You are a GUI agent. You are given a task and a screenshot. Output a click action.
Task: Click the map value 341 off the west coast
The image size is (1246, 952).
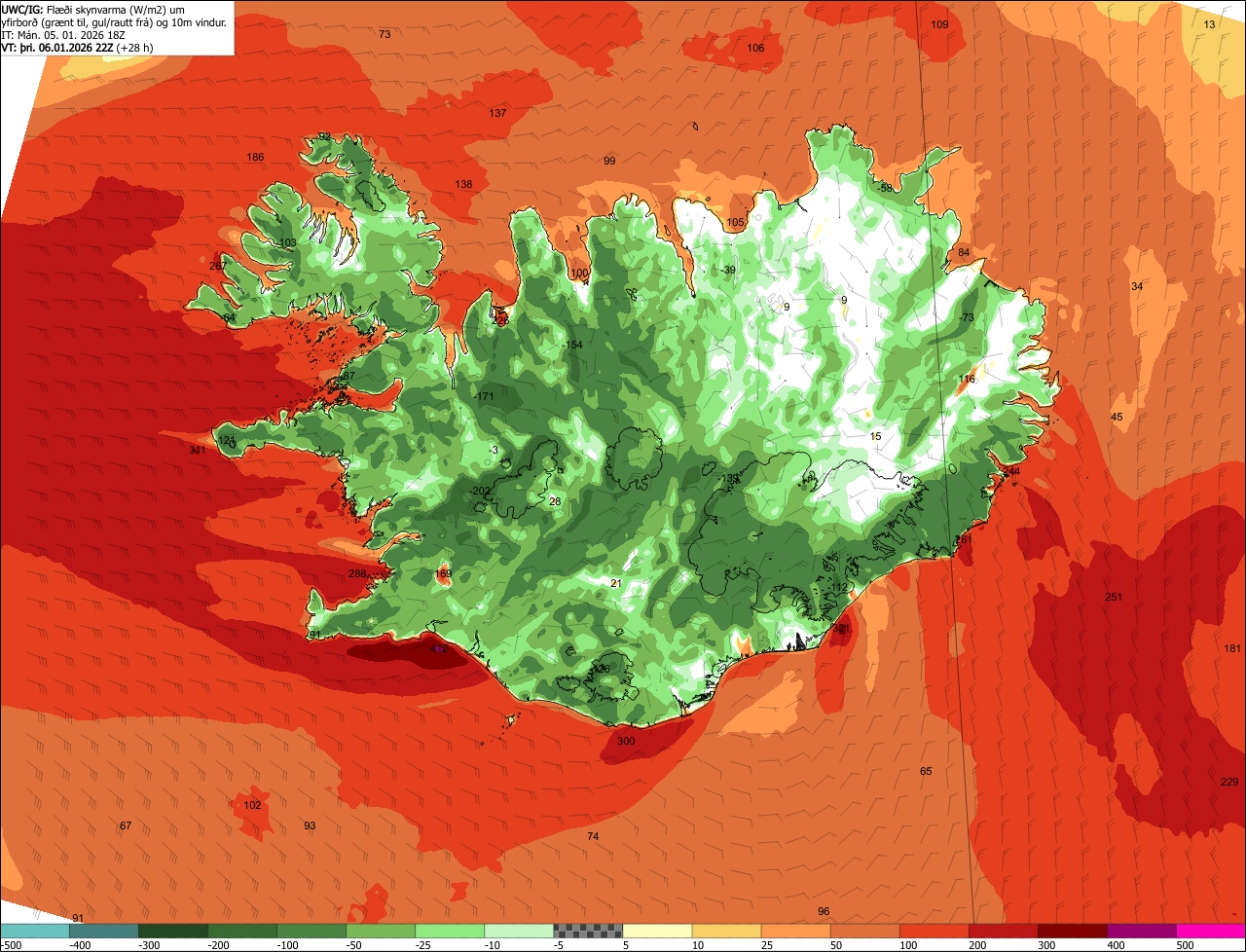198,450
